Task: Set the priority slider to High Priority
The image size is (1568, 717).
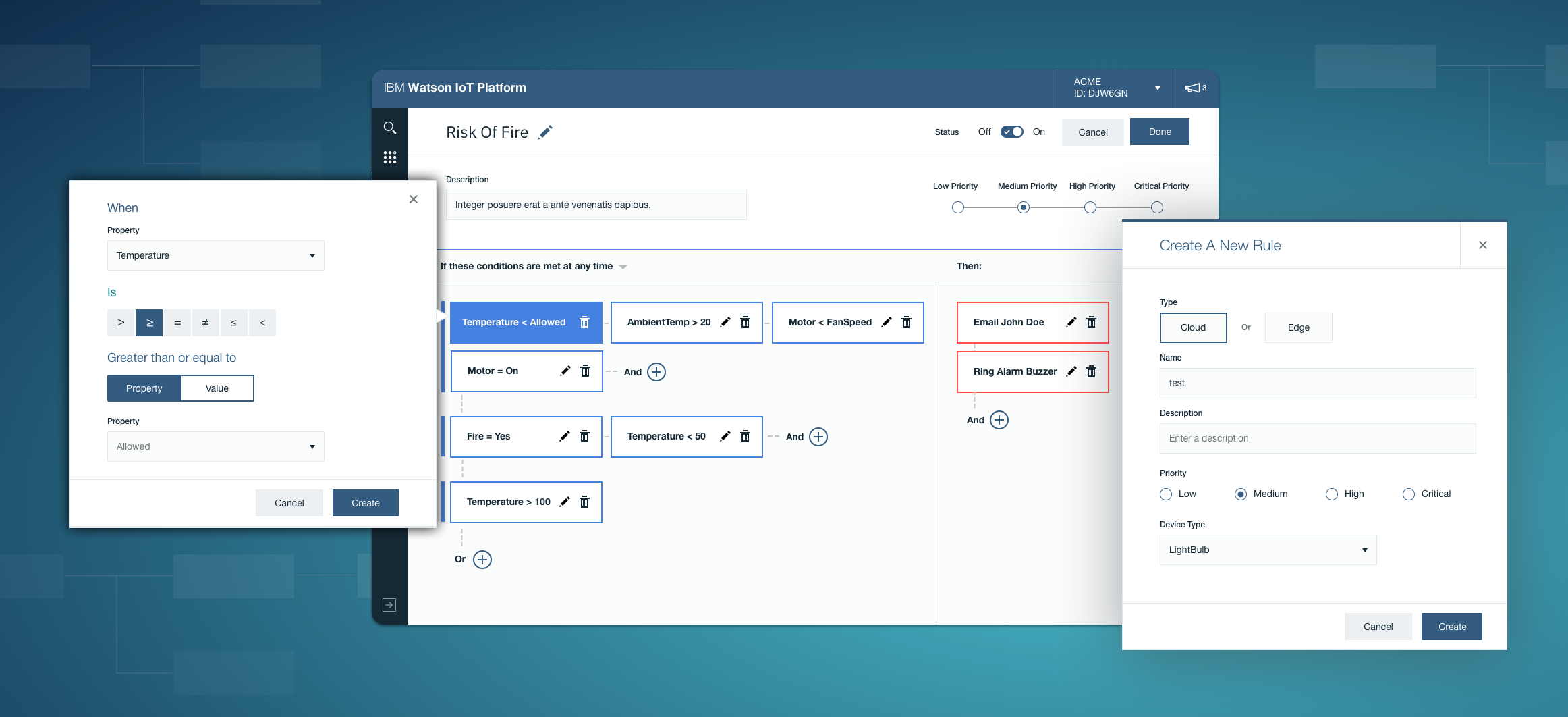Action: pos(1090,207)
